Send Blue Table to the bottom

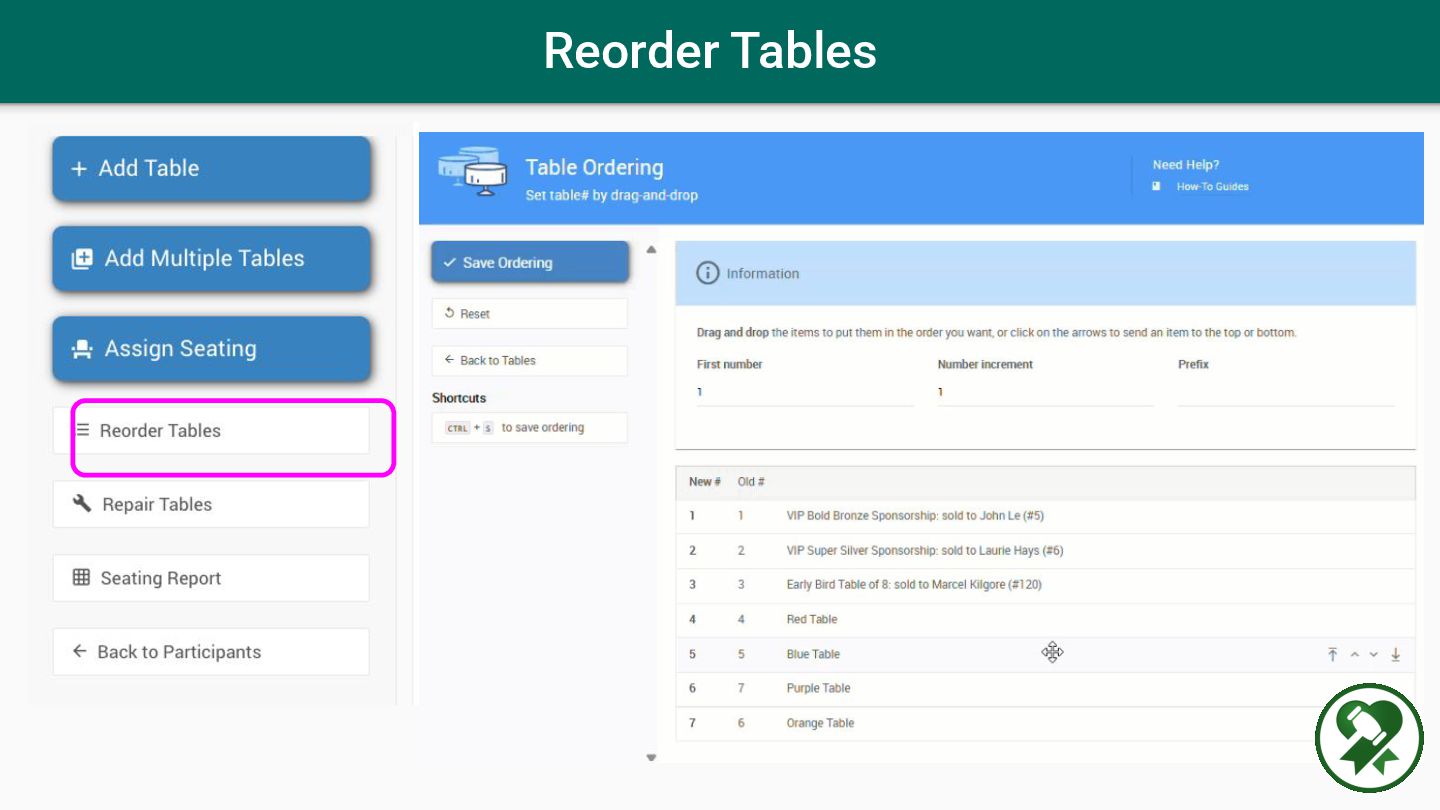tap(1396, 654)
